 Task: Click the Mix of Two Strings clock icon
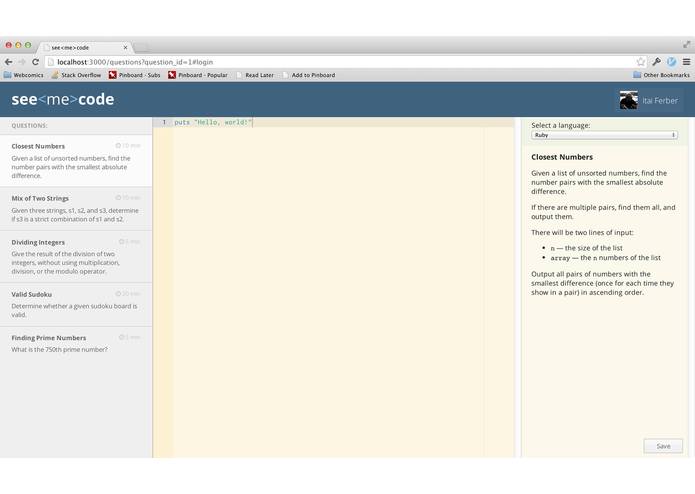pos(118,198)
